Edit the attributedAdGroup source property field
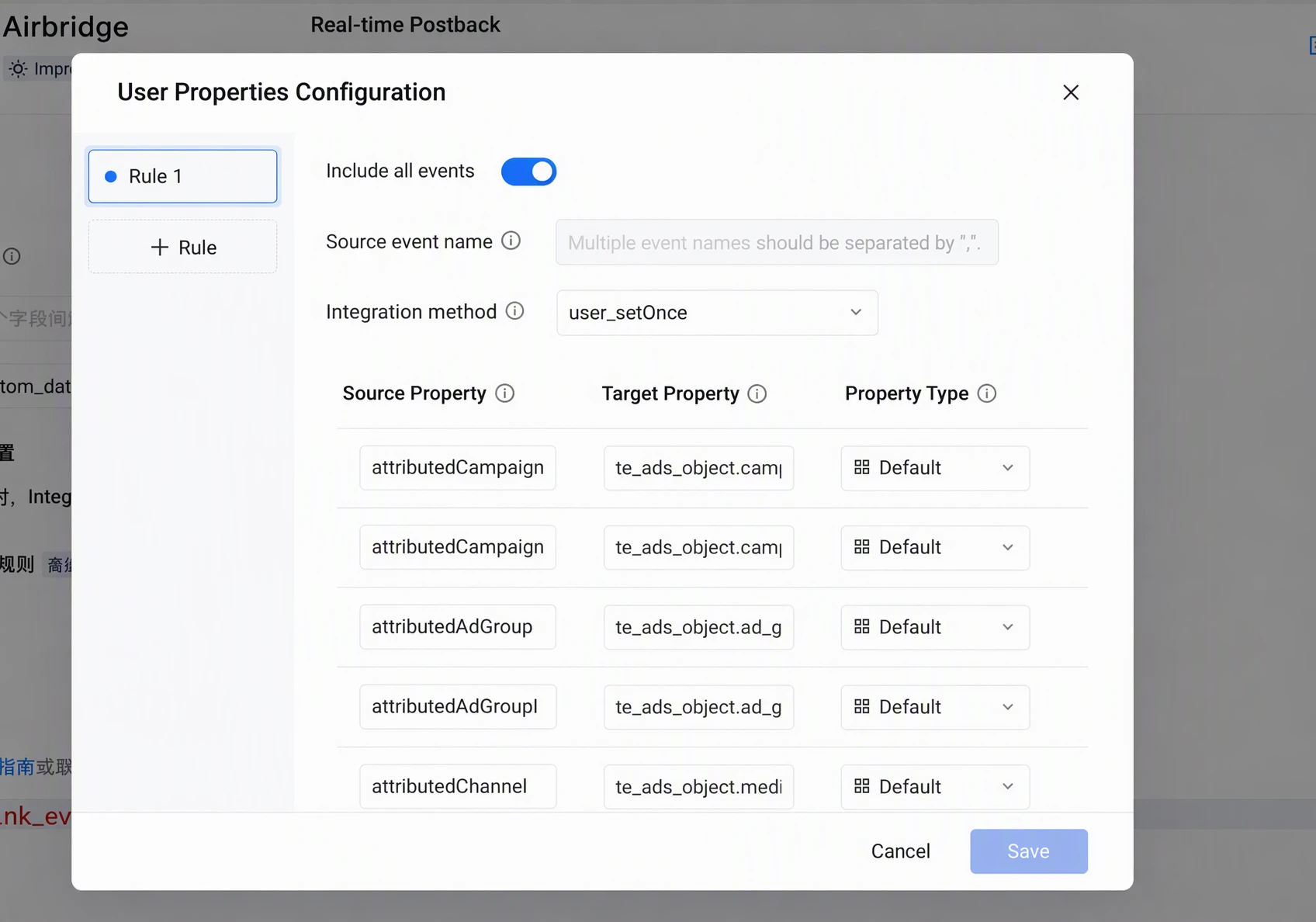The image size is (1316, 922). tap(458, 627)
